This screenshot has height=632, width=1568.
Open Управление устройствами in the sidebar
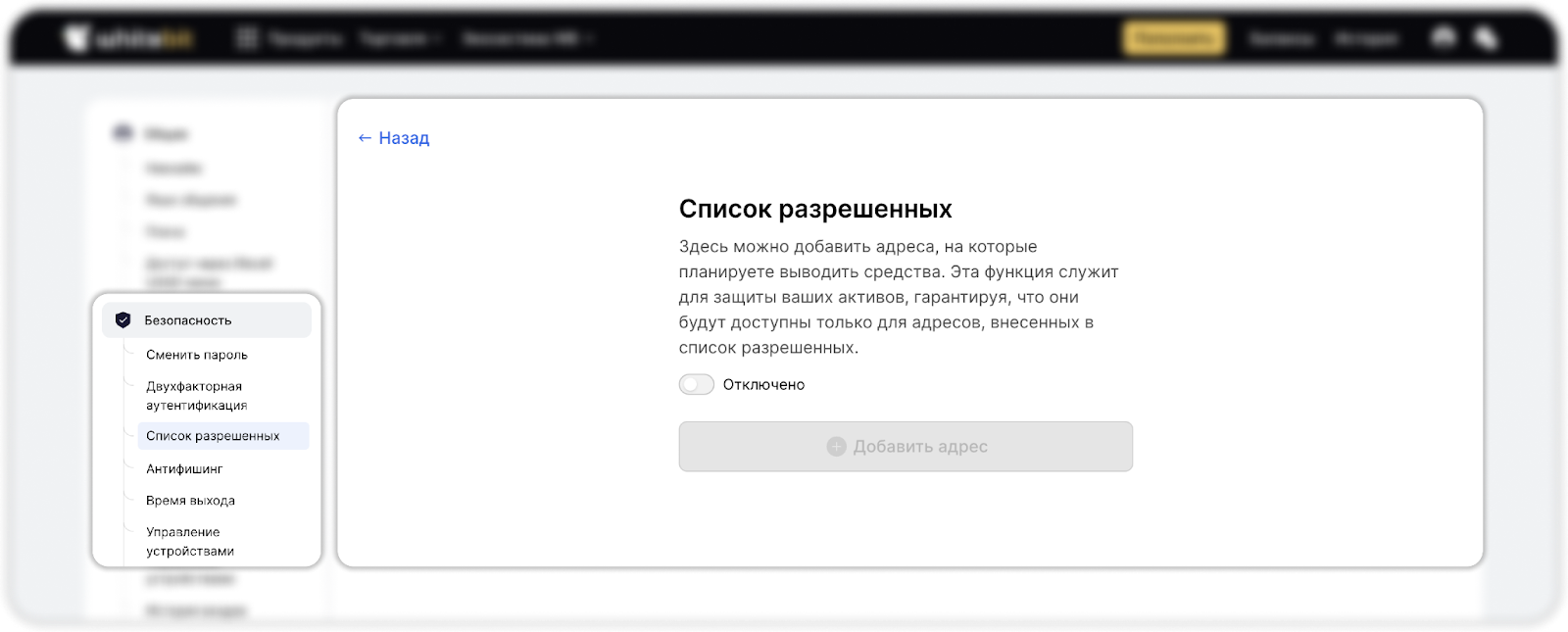(x=190, y=541)
